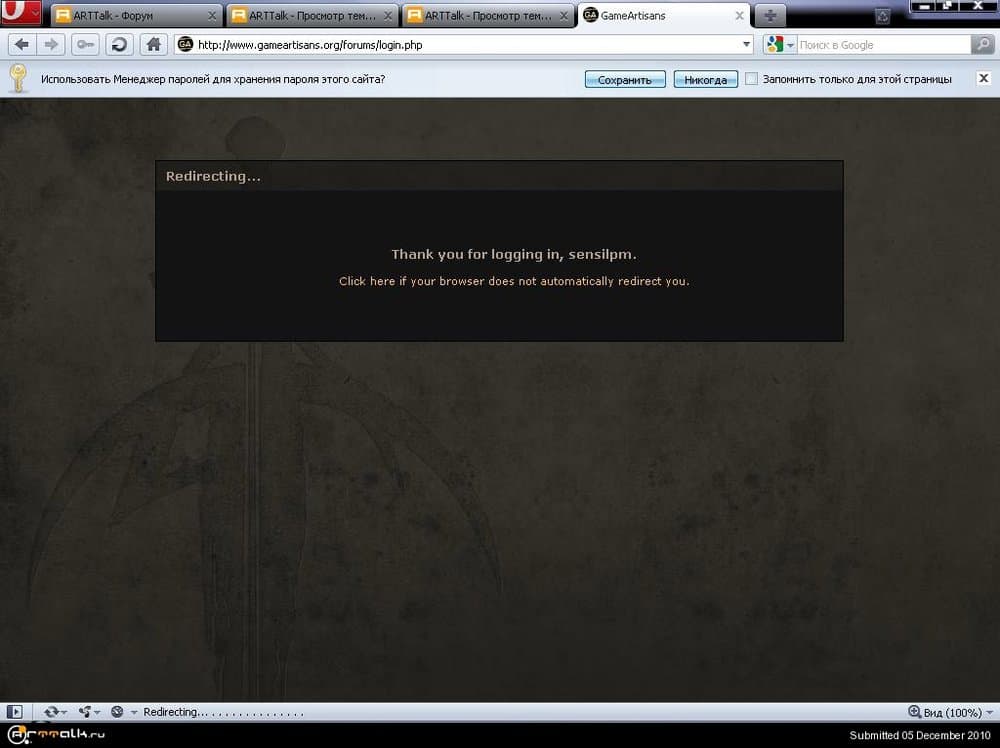Click the Back navigation arrow
The image size is (1000, 748).
coord(22,45)
